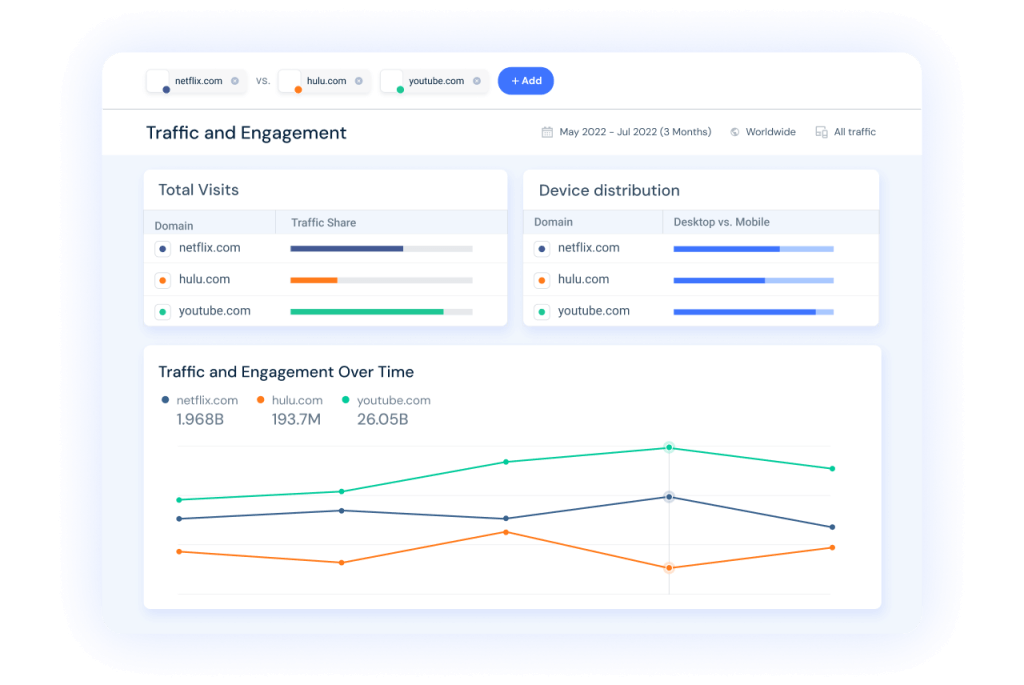
Task: Click youtube.com desktop vs mobile bar
Action: click(x=754, y=312)
